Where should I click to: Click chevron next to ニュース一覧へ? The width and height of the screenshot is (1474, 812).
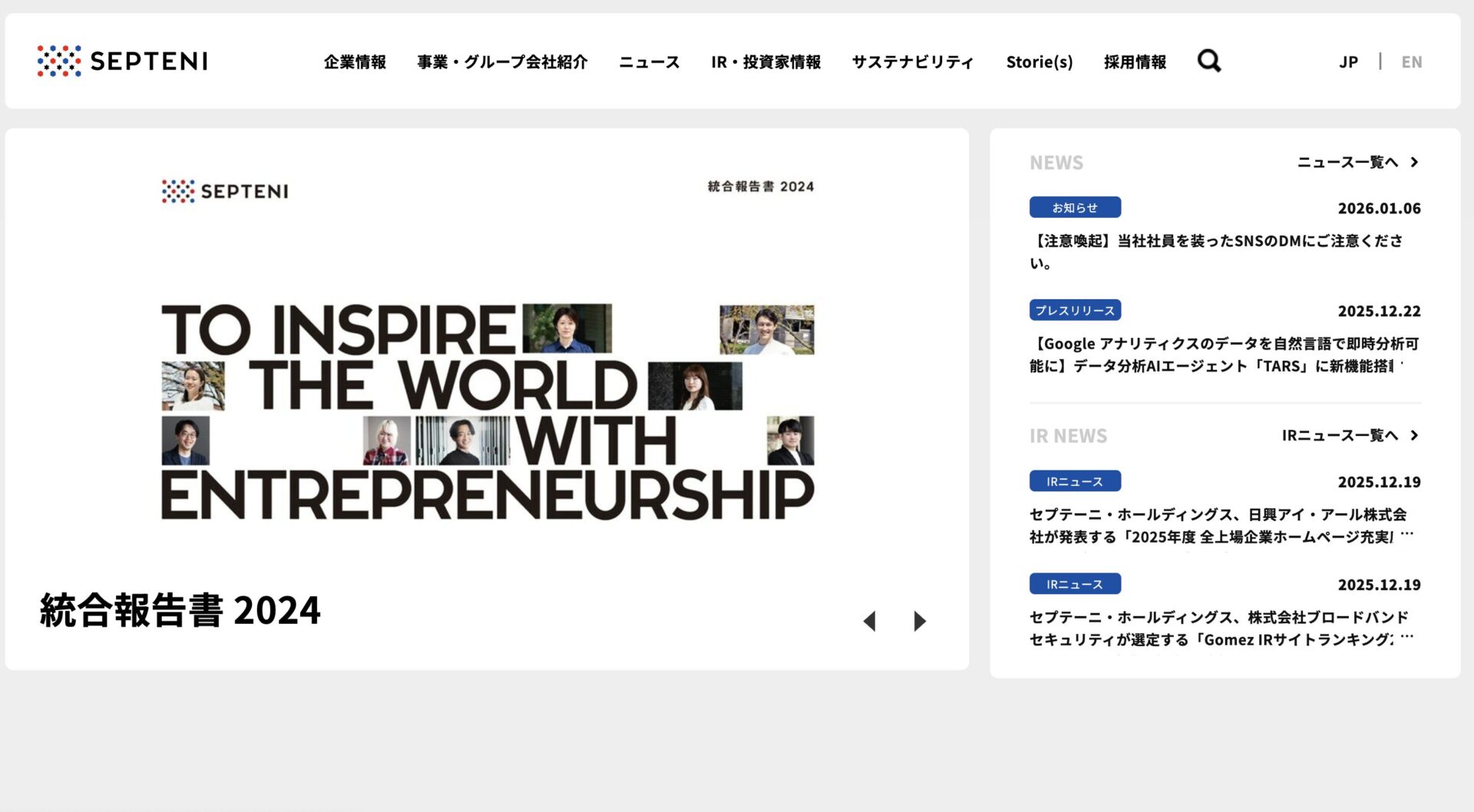[1414, 162]
